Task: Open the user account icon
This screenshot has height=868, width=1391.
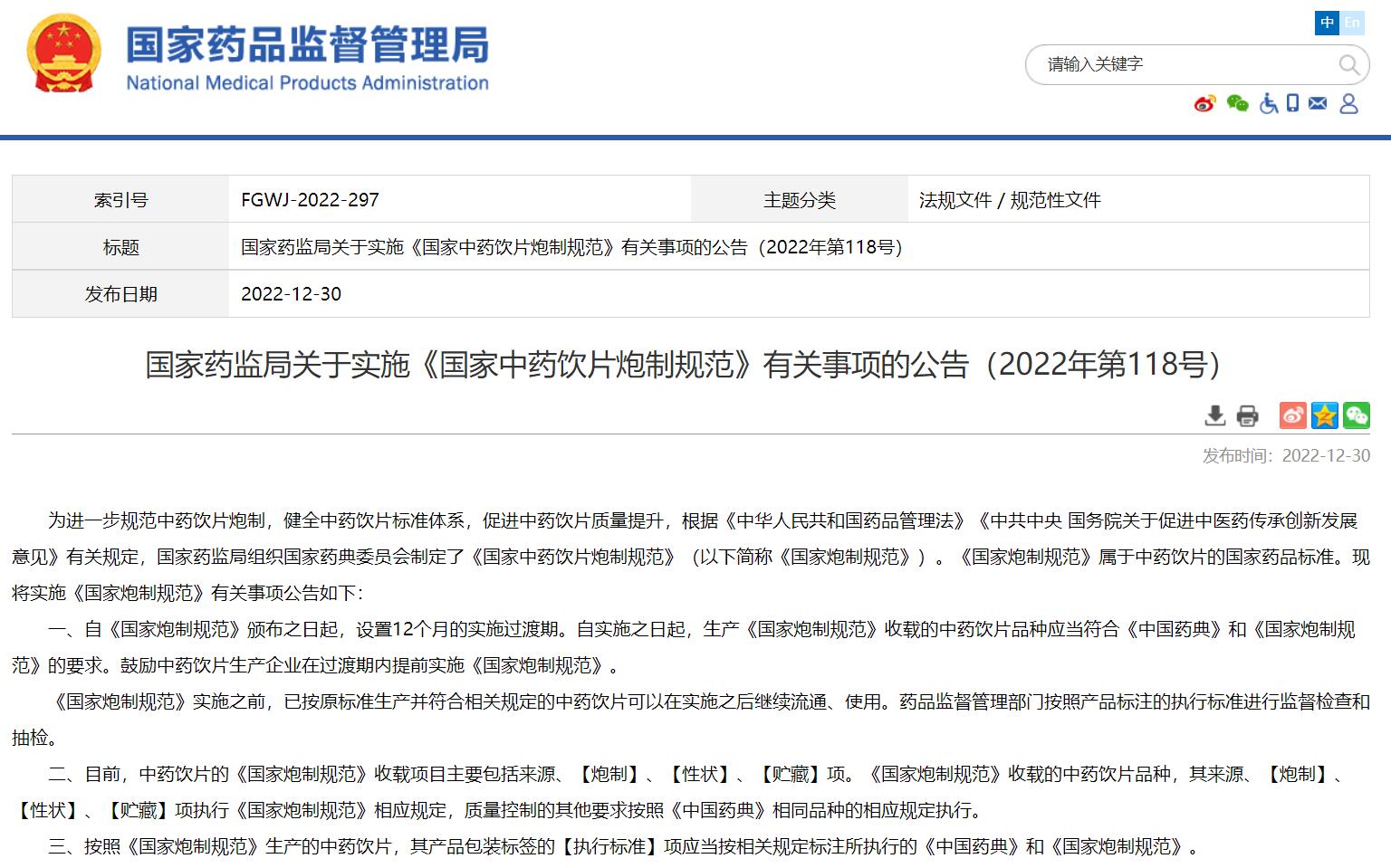Action: point(1348,104)
